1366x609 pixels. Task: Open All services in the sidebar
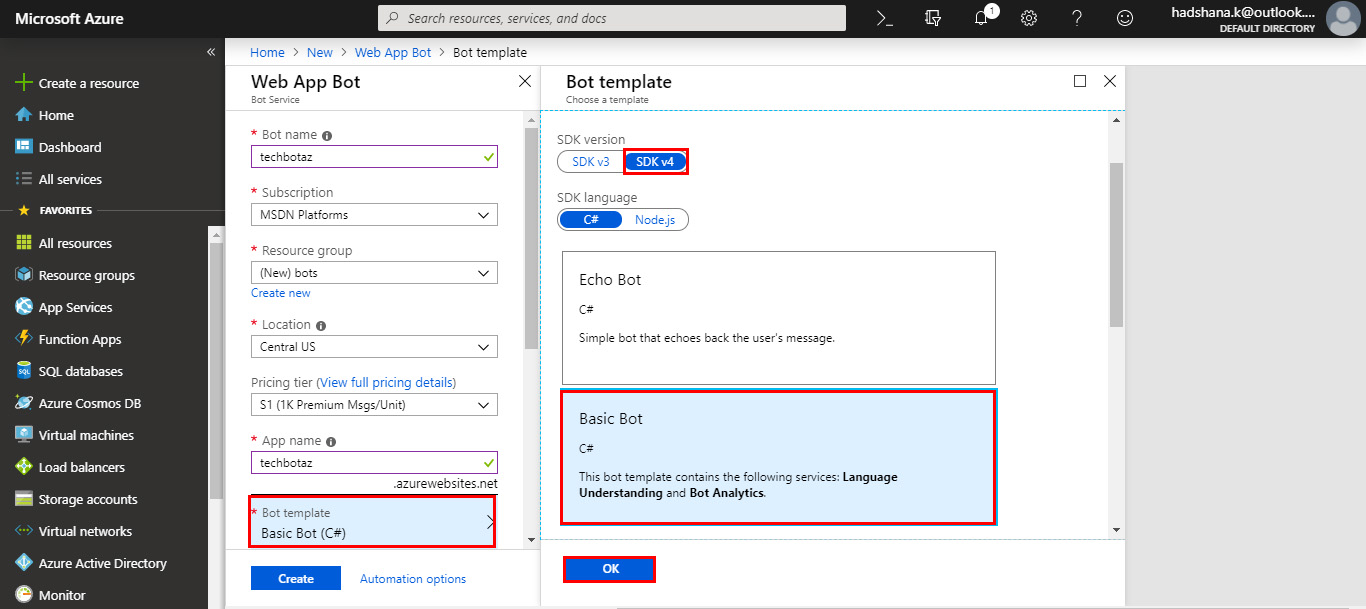[70, 179]
